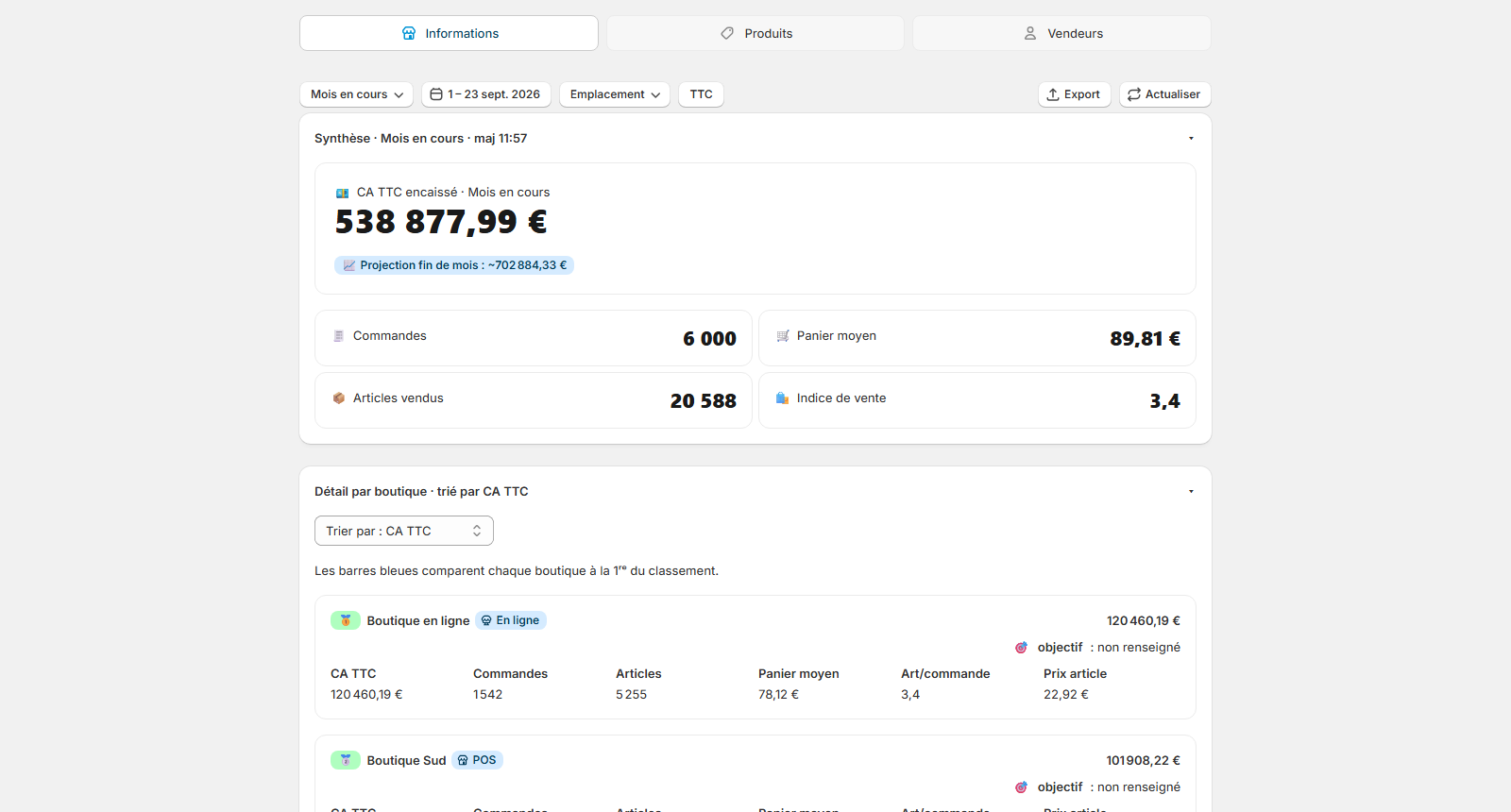Switch to the Produits tab
Screen dimensions: 1511x812
tap(755, 33)
